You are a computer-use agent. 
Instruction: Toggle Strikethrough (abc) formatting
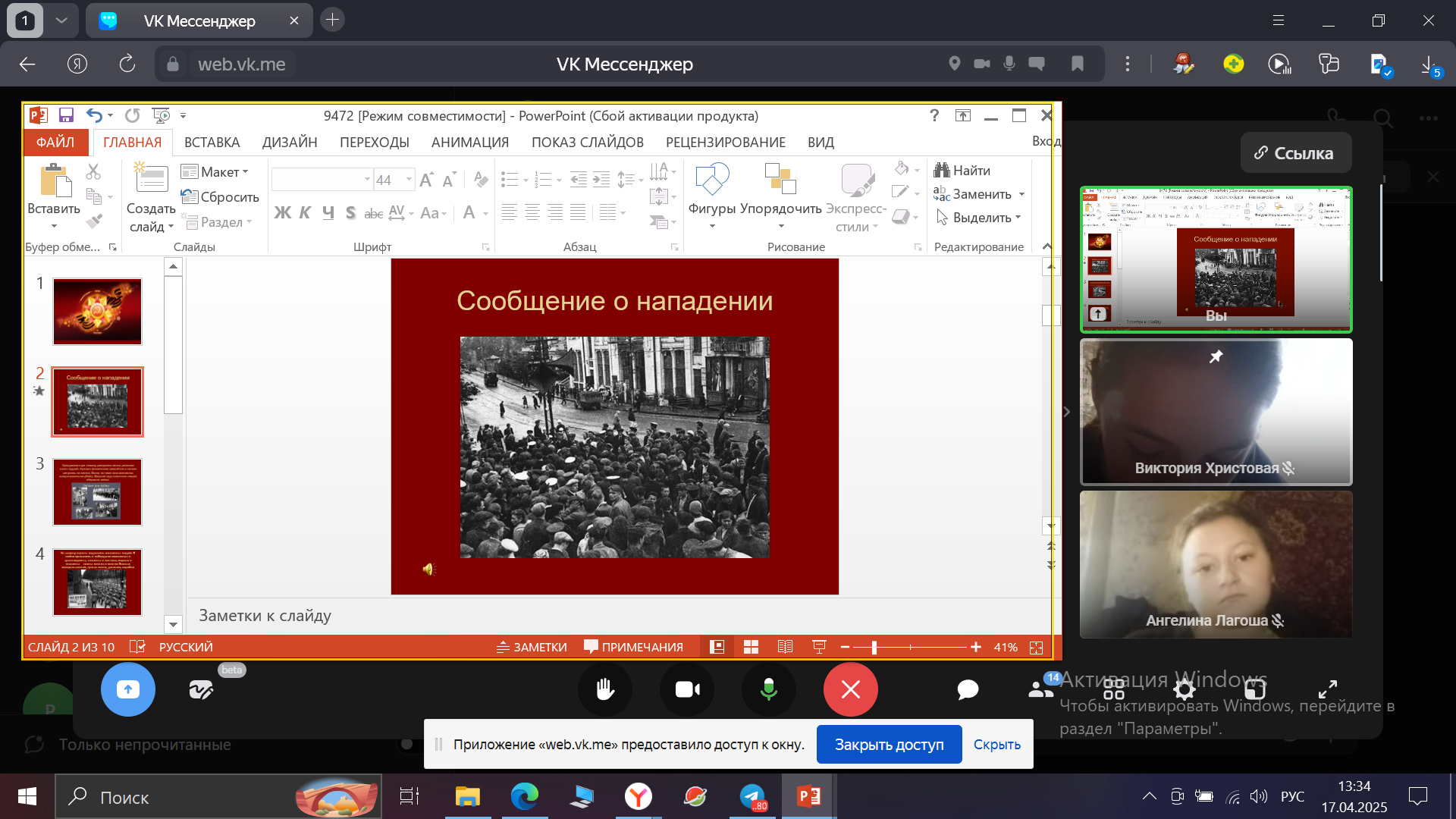click(x=373, y=213)
